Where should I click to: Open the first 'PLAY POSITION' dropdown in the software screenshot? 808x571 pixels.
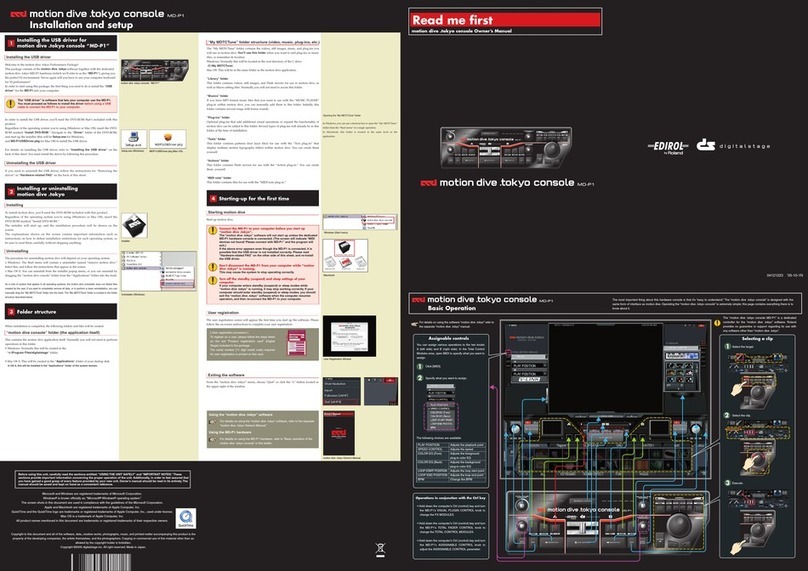click(x=529, y=366)
